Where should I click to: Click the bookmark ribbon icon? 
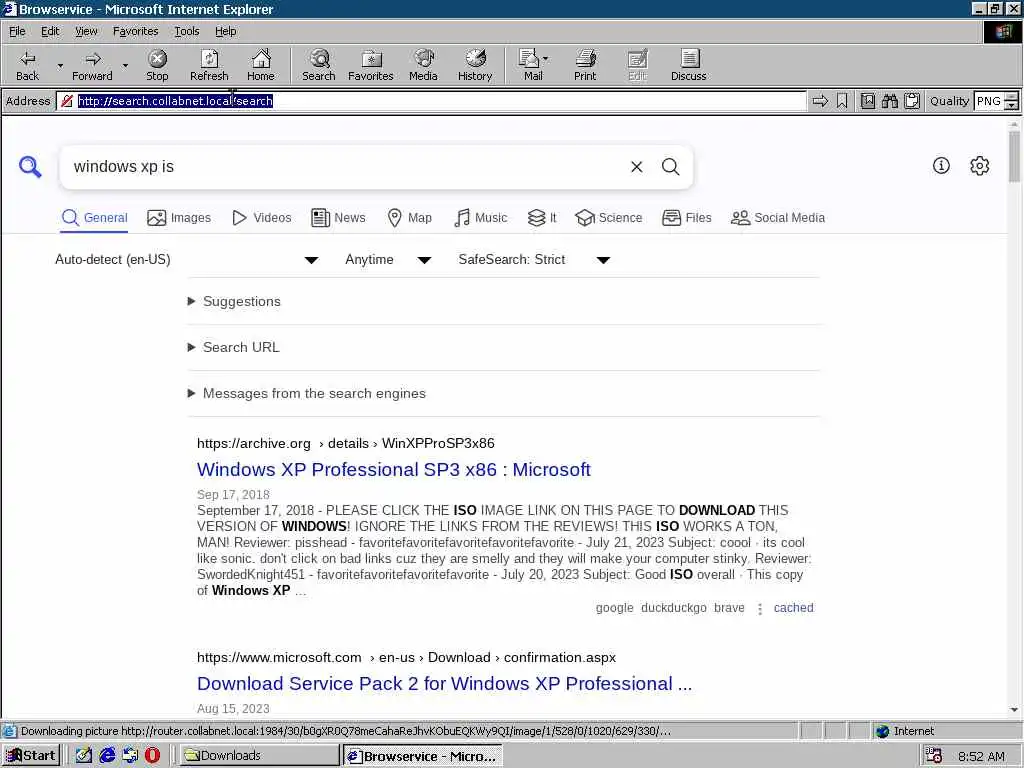click(842, 101)
